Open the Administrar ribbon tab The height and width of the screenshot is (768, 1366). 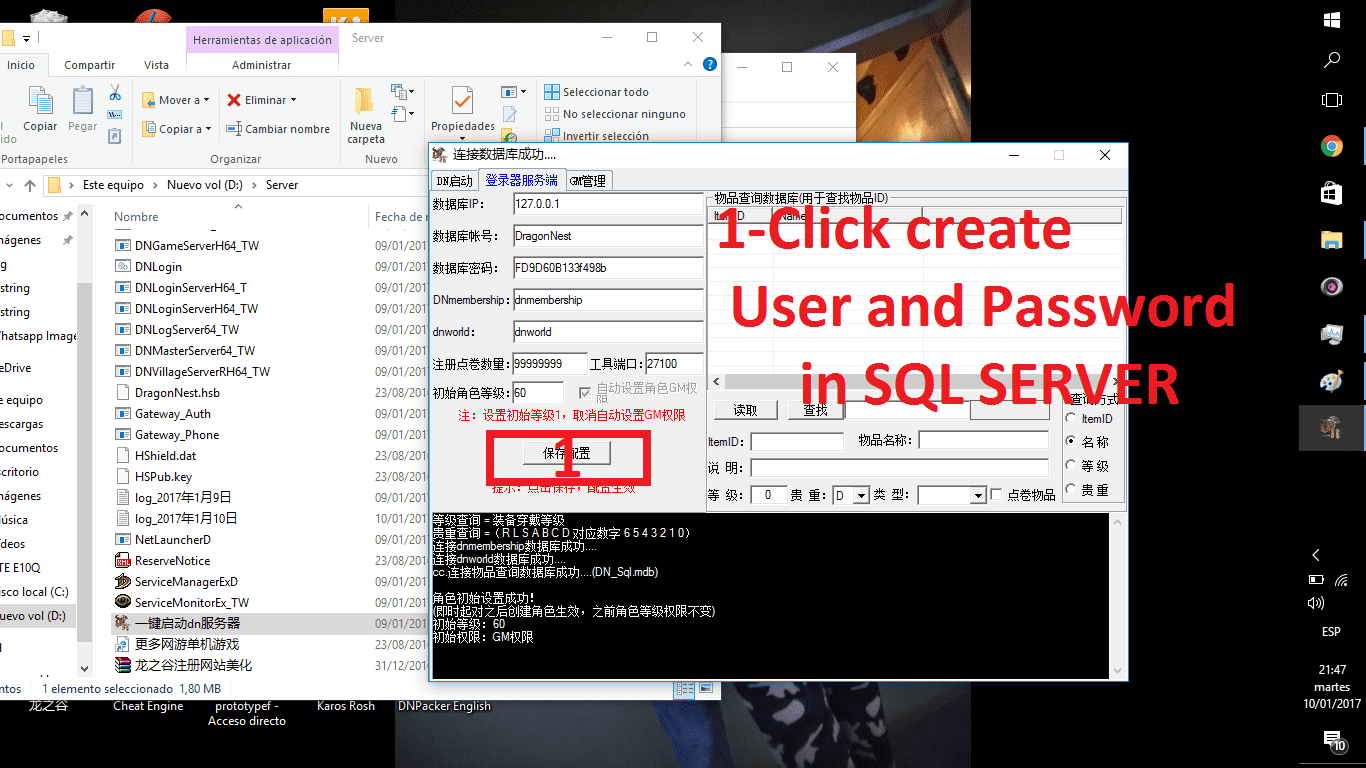(262, 65)
